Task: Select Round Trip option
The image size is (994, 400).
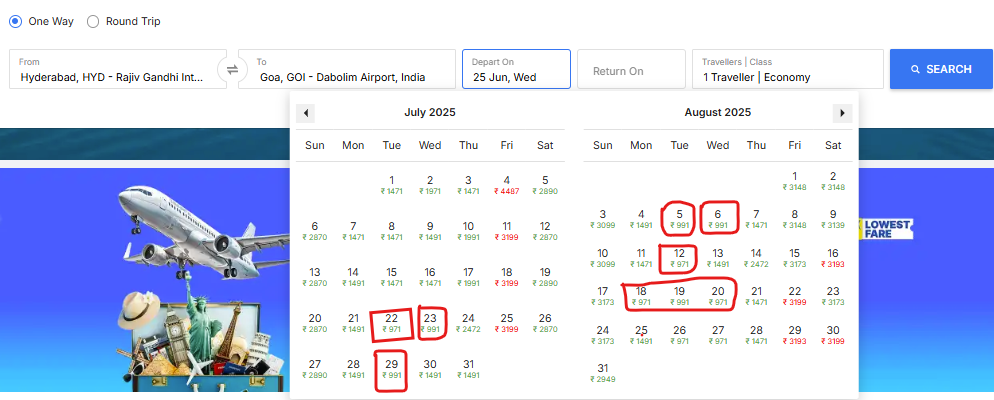Action: tap(124, 22)
